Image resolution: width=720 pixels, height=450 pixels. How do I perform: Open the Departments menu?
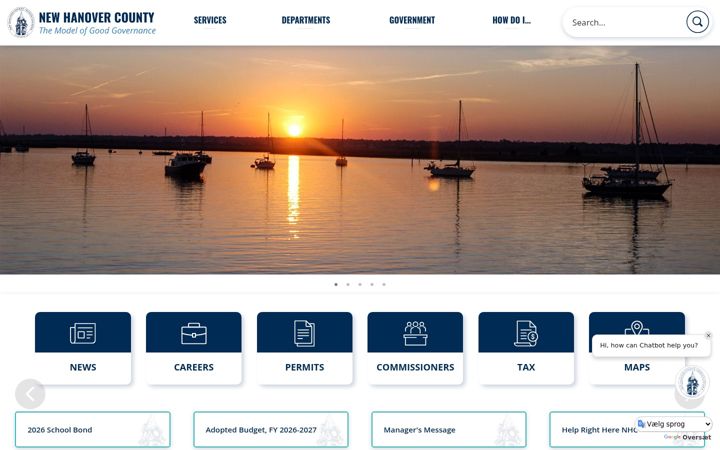pos(306,20)
